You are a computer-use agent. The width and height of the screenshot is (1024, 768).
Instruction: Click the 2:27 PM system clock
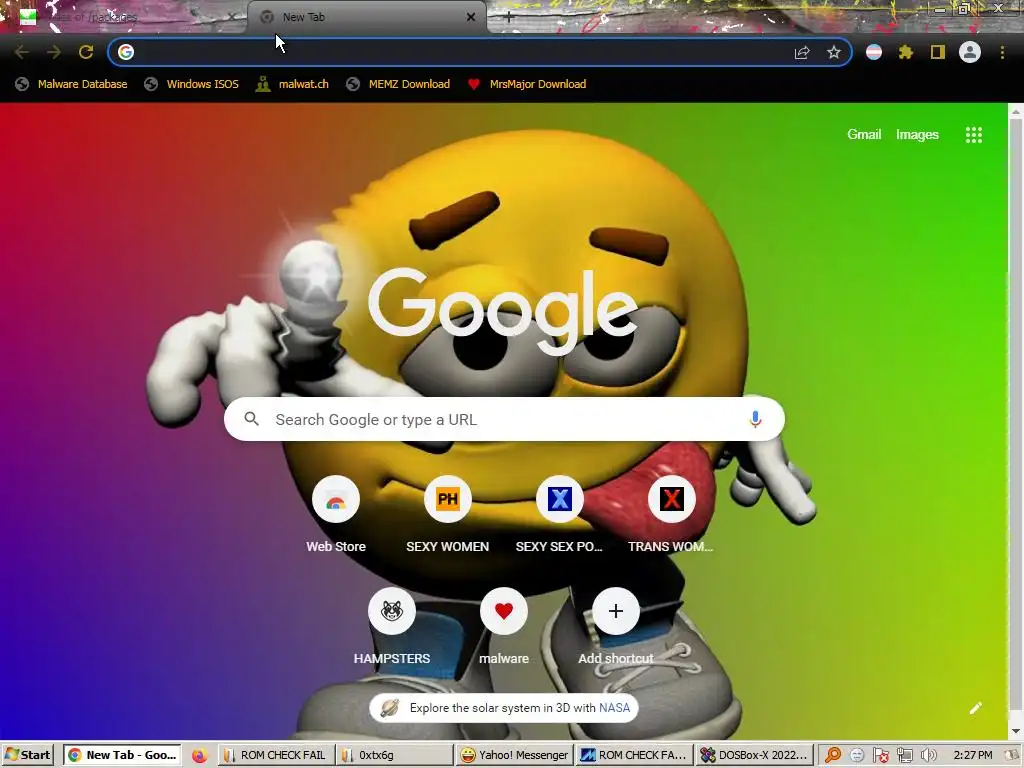pos(972,755)
